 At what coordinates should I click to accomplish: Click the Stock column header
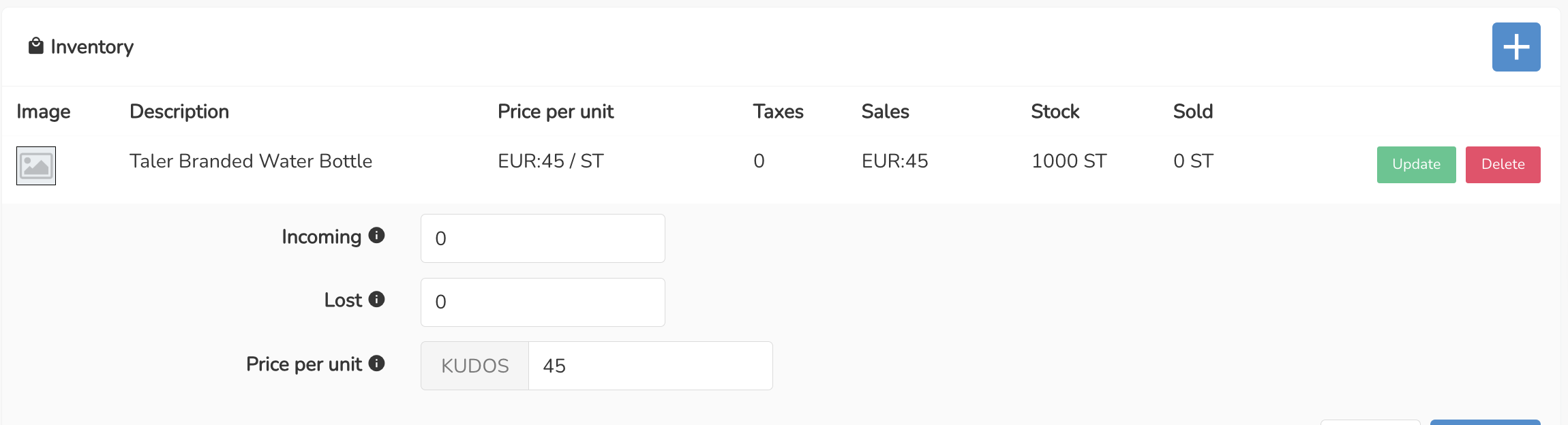click(x=1055, y=112)
